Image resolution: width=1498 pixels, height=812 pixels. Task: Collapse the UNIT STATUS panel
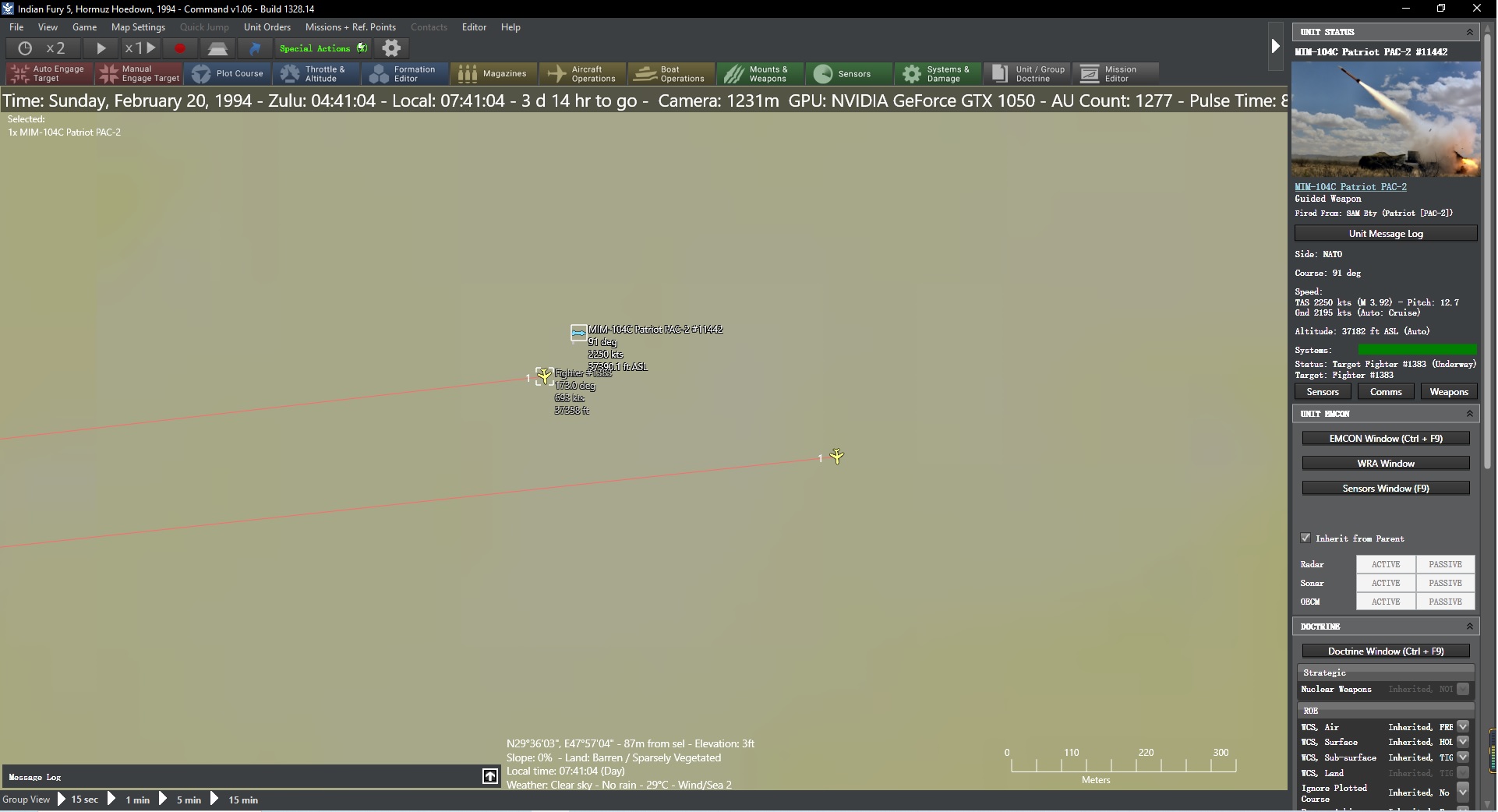click(1472, 31)
